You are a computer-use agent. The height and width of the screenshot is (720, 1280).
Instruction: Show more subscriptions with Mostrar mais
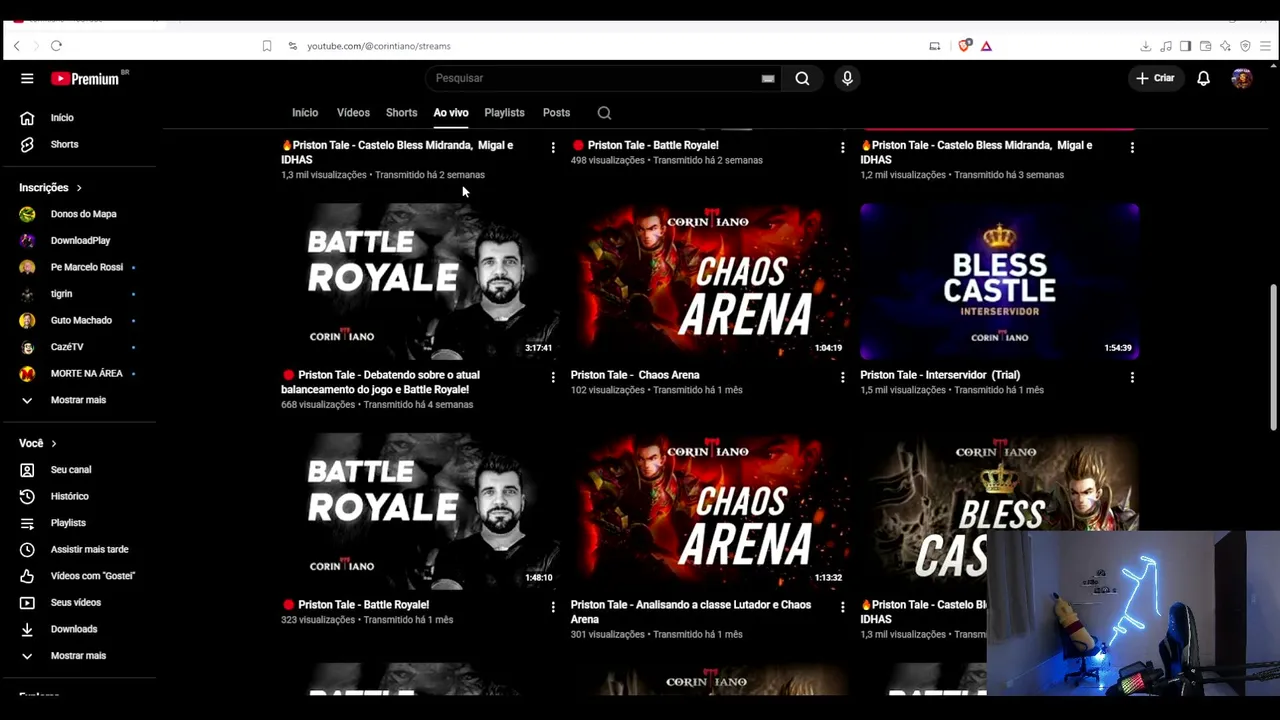coord(78,400)
